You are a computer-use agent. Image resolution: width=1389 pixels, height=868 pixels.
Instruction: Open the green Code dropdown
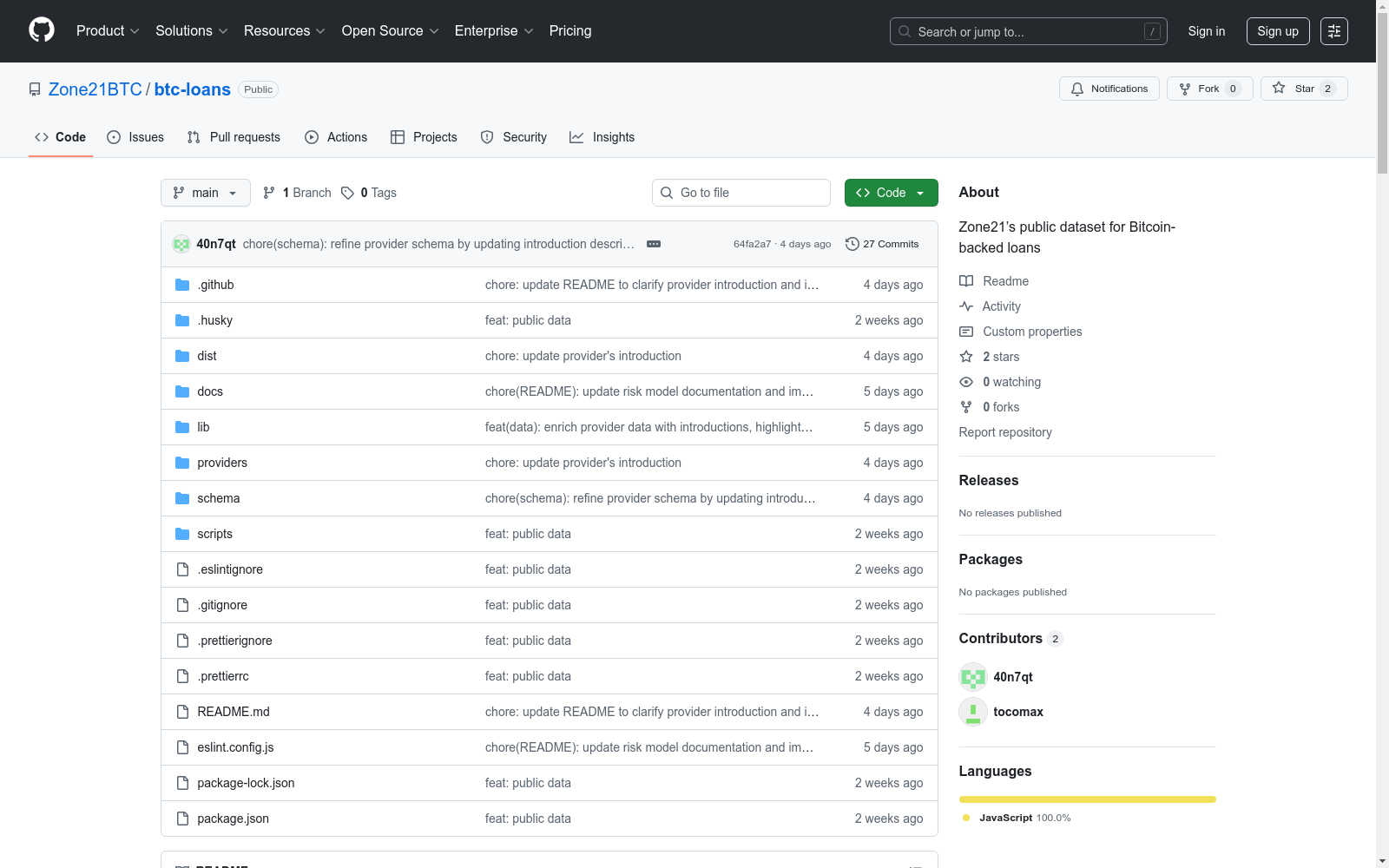tap(892, 193)
